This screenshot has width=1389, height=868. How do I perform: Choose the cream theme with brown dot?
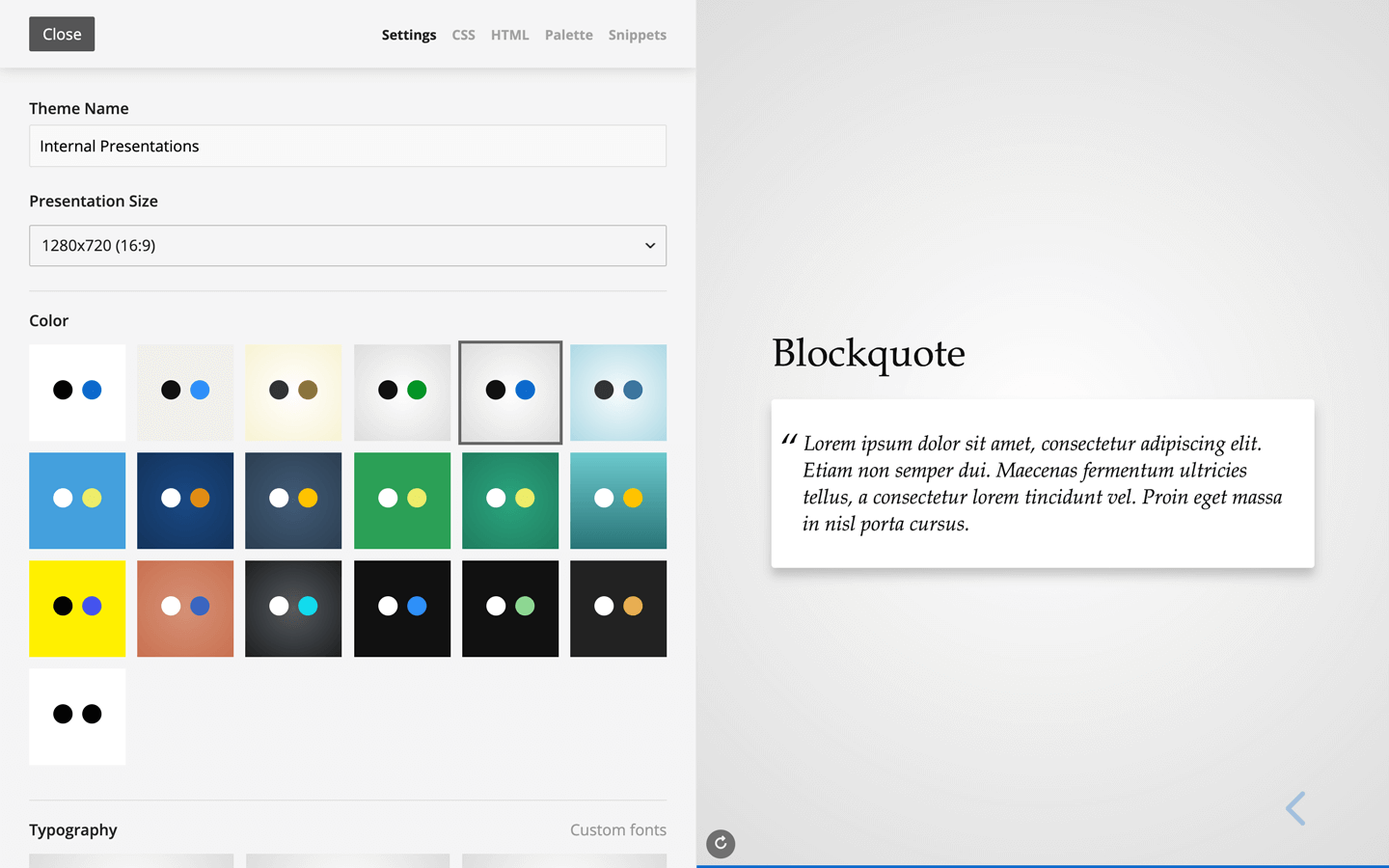click(x=293, y=393)
